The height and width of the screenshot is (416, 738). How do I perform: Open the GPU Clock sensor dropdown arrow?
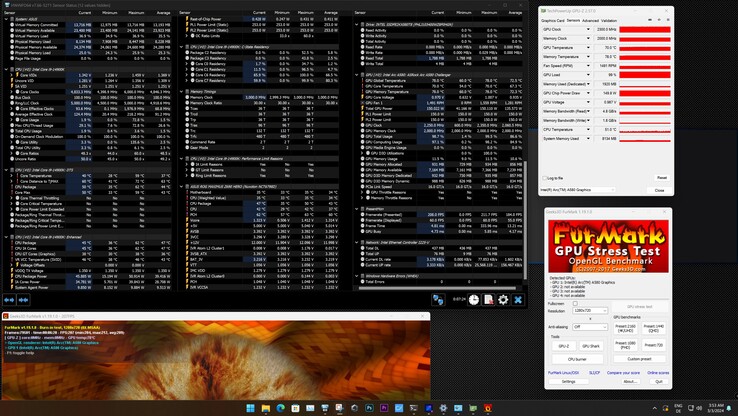pos(588,30)
